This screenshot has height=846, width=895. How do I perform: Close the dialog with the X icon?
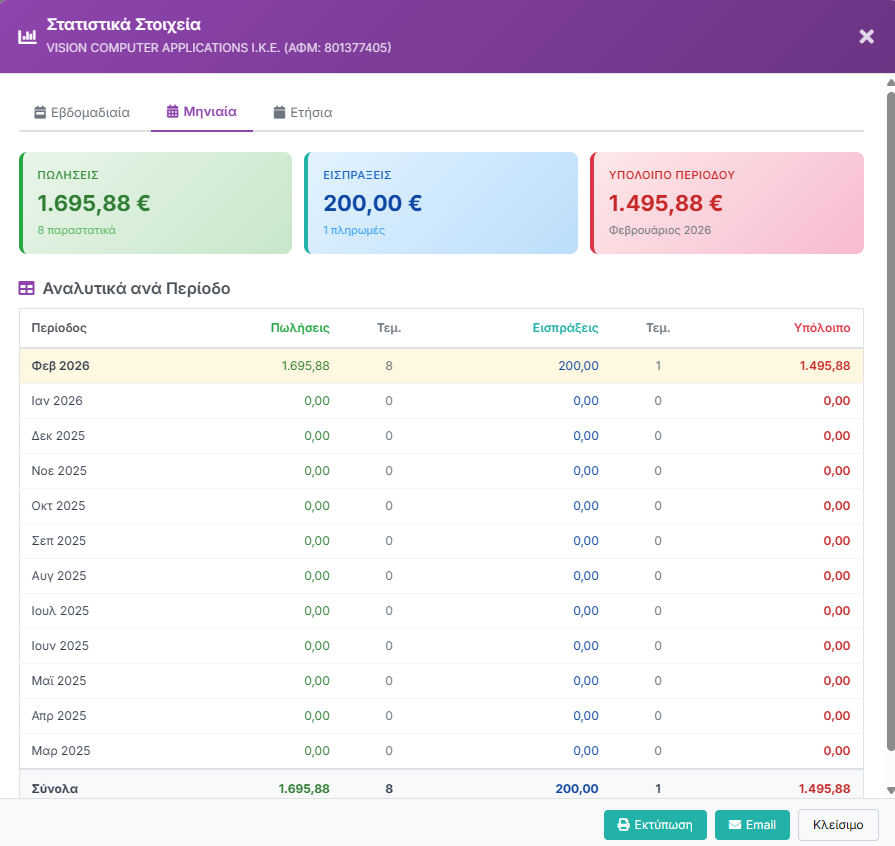pos(866,37)
